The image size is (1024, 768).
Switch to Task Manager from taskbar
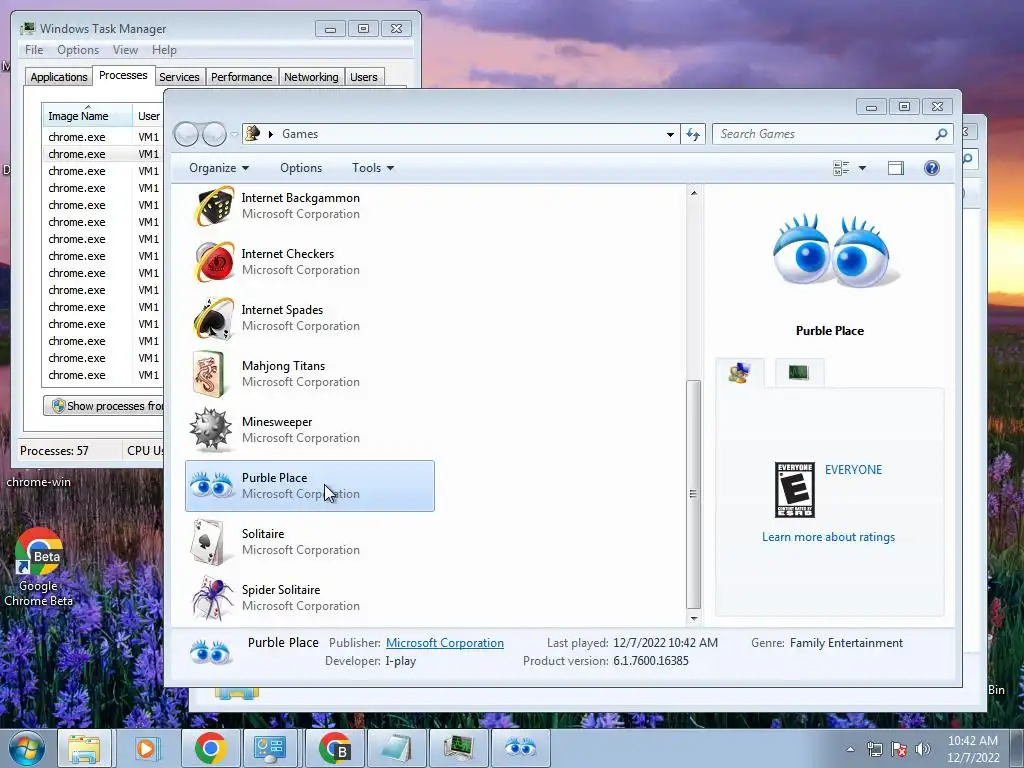coord(458,749)
